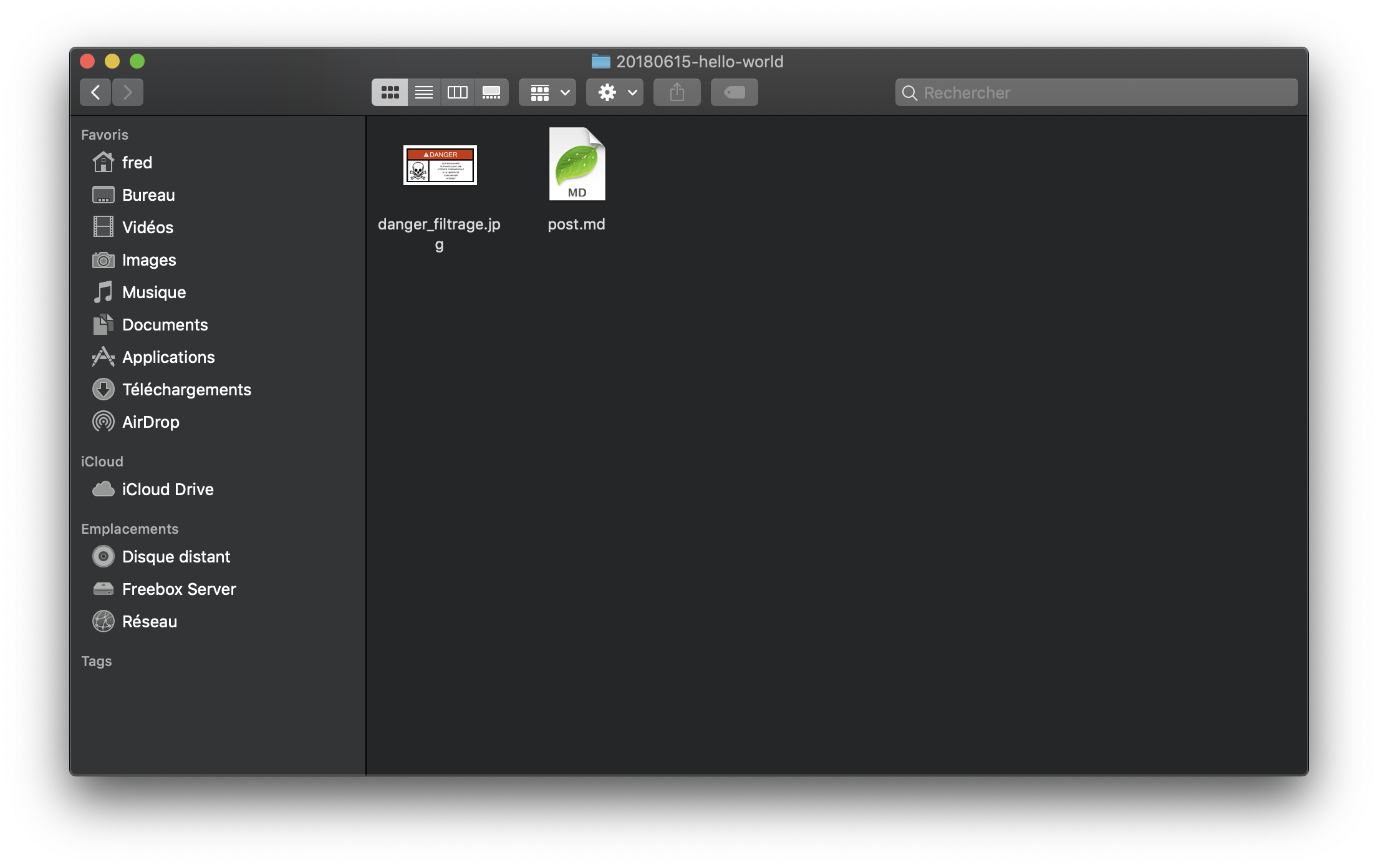The image size is (1378, 868).
Task: Switch to icon view mode
Action: click(x=389, y=92)
